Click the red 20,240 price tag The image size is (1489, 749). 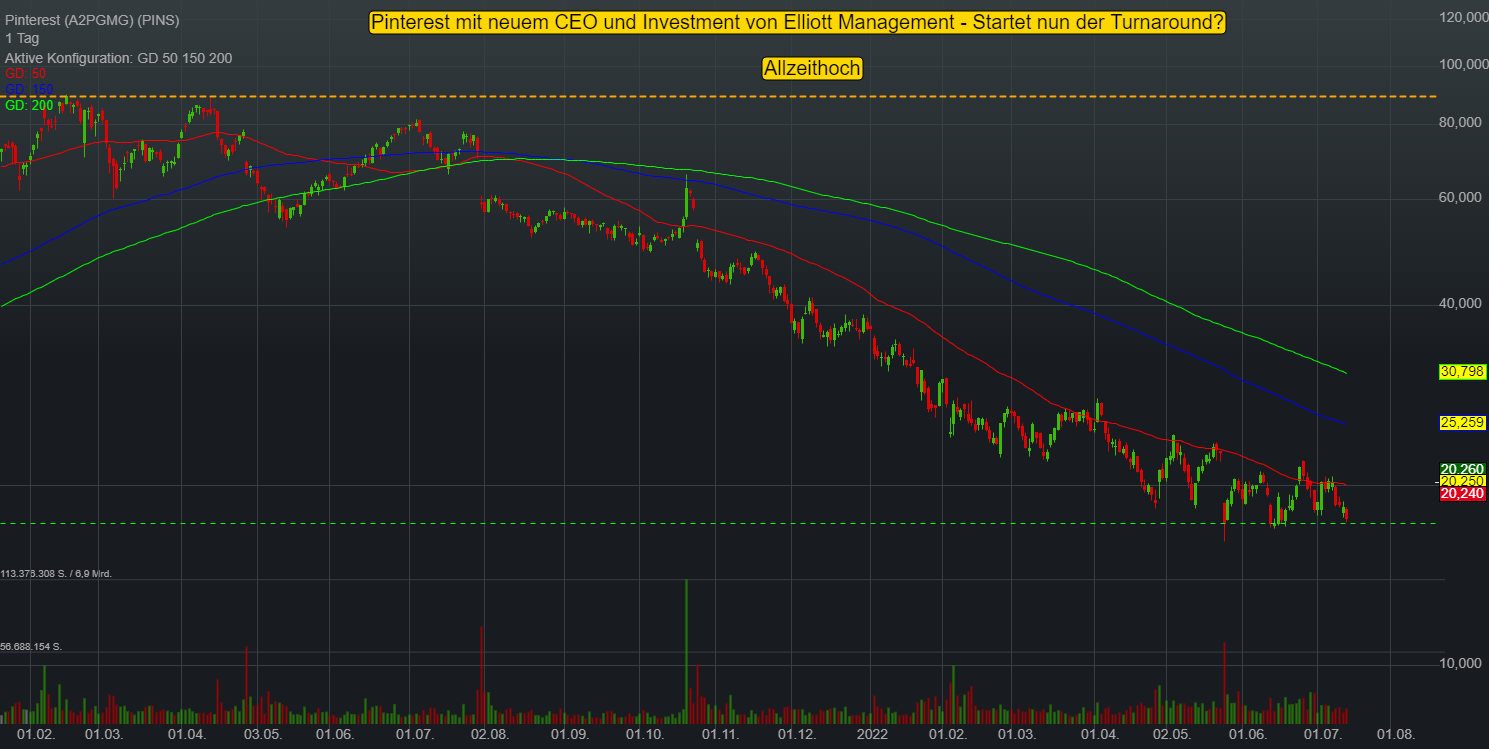tap(1462, 493)
